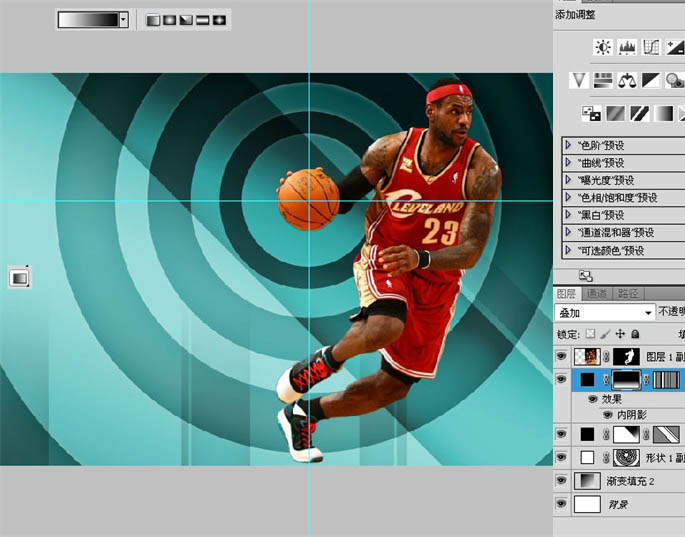The image size is (685, 537).
Task: Click the gradient preview to edit gradient
Action: 88,20
